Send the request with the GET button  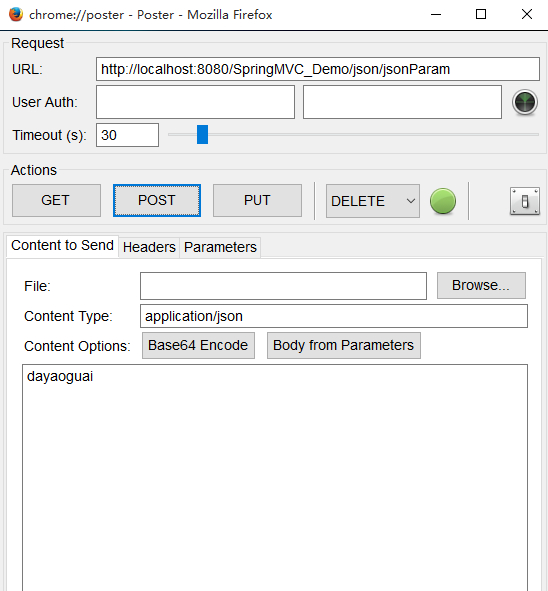pos(56,200)
